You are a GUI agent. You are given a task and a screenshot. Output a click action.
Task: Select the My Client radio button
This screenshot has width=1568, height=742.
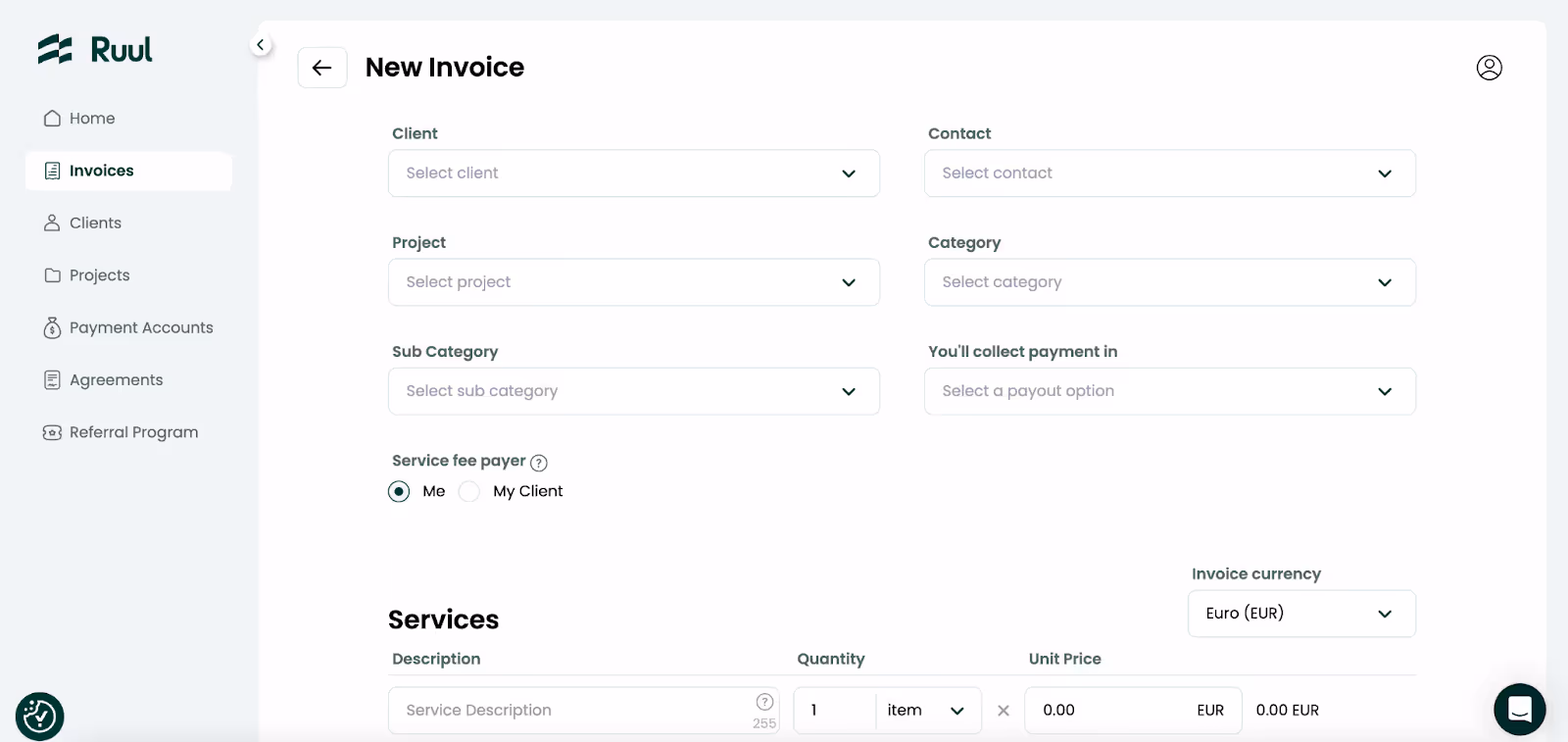pos(469,491)
